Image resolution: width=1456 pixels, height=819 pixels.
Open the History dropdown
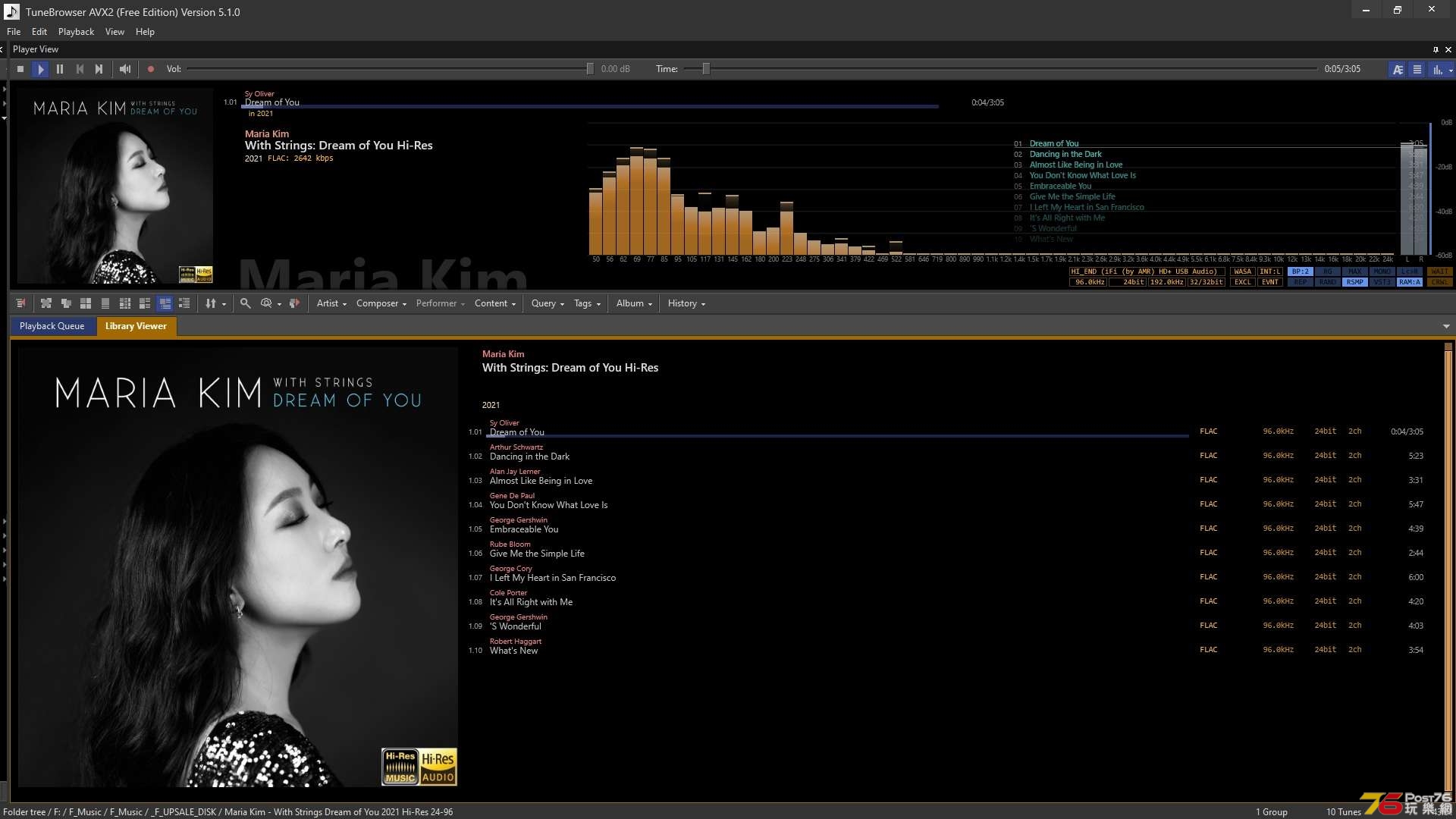point(686,303)
